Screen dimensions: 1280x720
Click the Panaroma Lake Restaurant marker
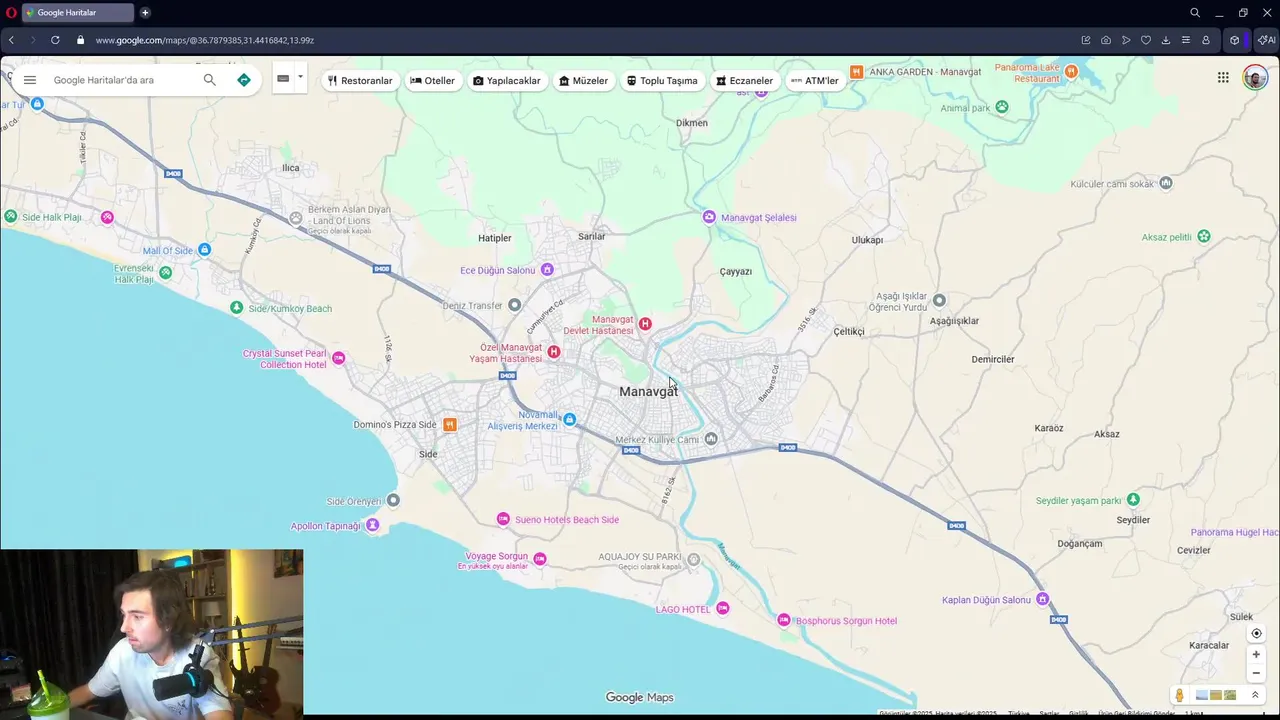click(1071, 71)
